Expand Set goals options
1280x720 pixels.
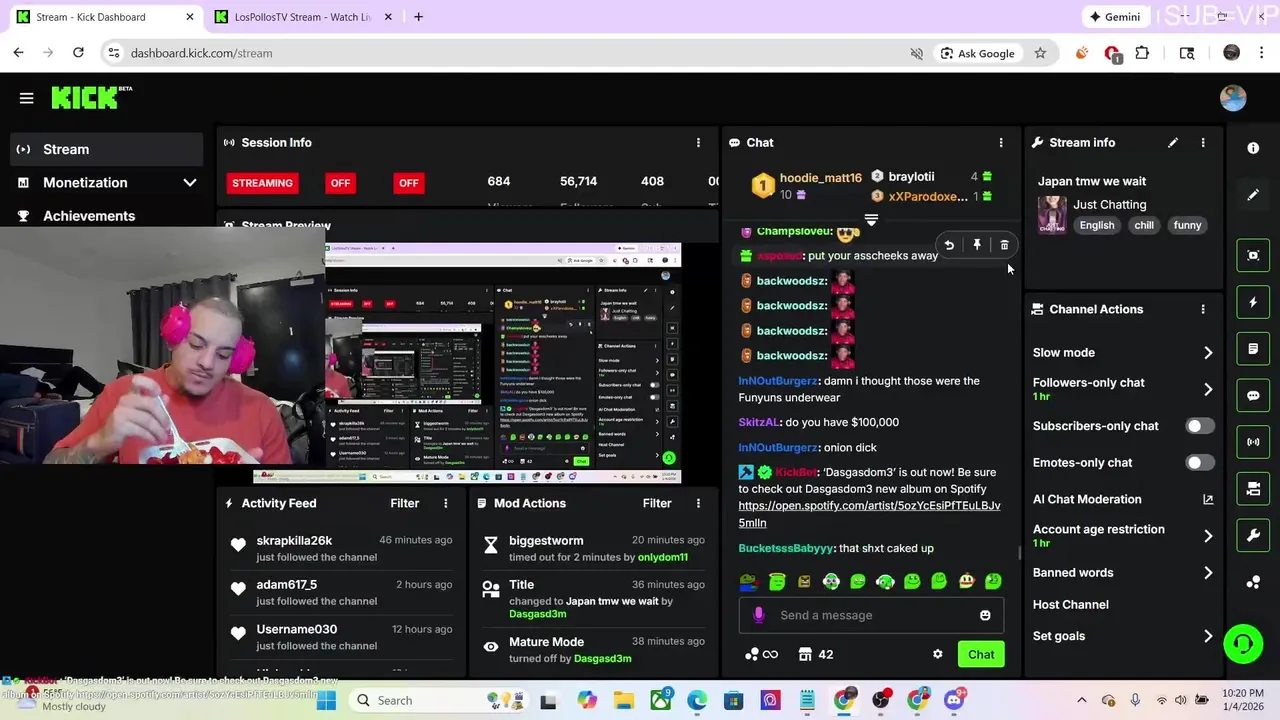coord(1208,636)
